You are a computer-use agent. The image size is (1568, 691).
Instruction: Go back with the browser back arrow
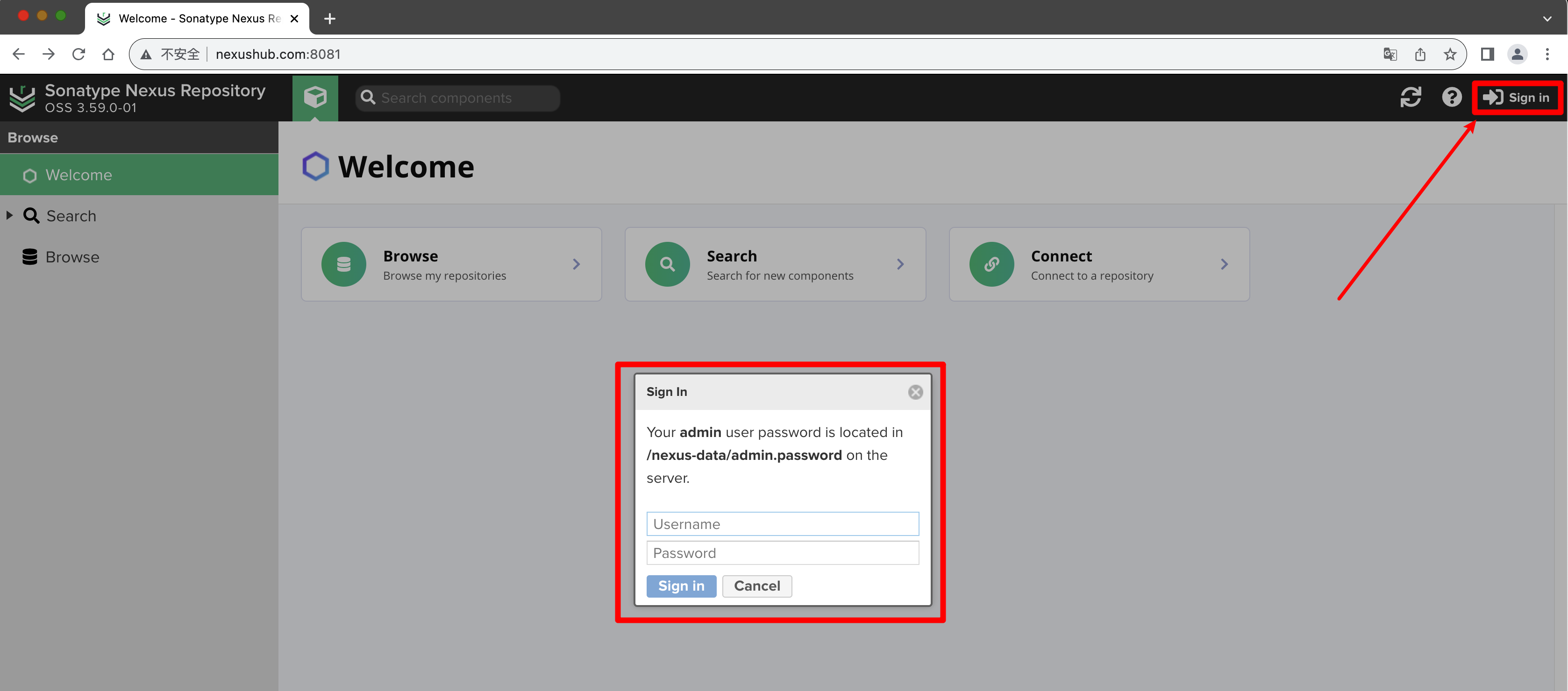(19, 54)
